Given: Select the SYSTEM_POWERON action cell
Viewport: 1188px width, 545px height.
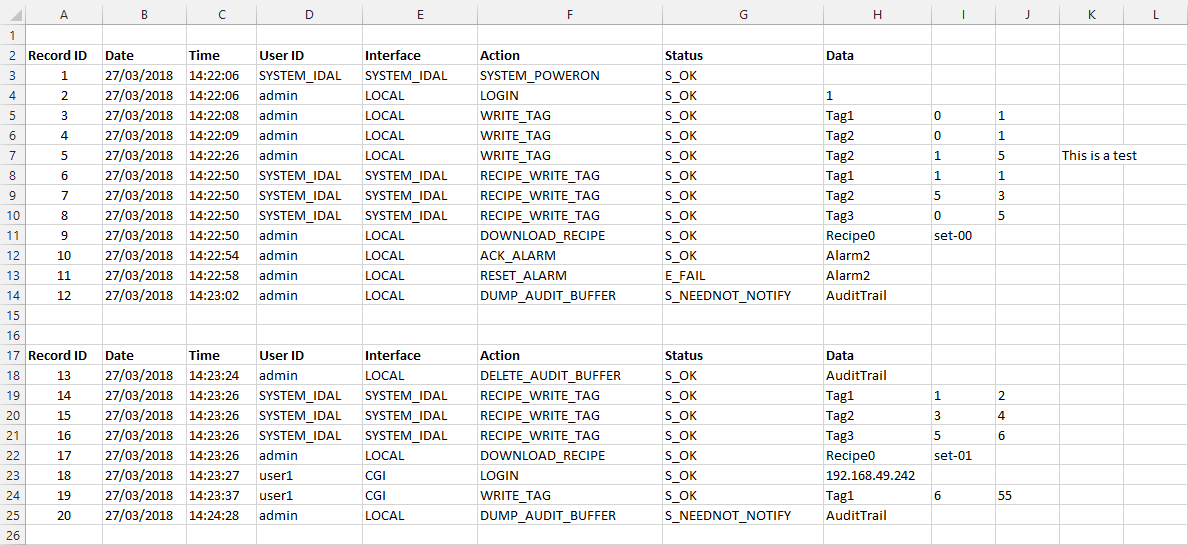Looking at the screenshot, I should [x=540, y=75].
